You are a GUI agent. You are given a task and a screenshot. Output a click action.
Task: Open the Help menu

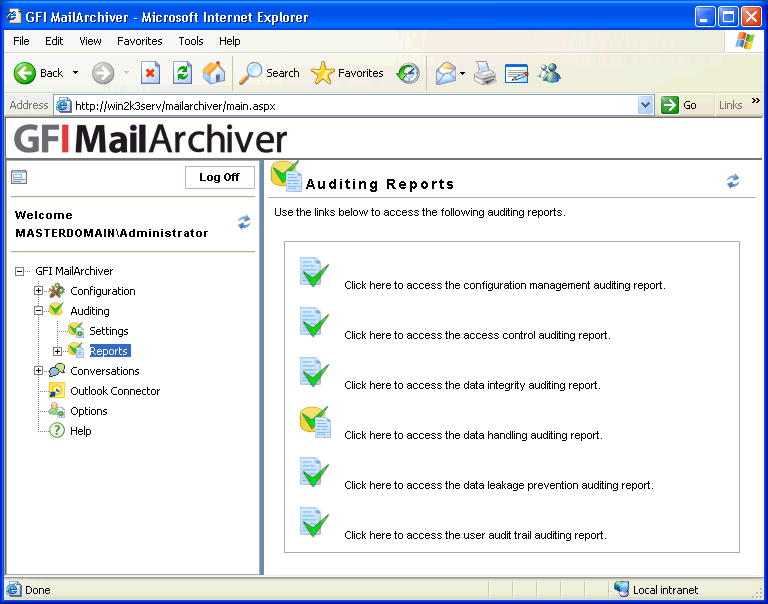(x=229, y=41)
